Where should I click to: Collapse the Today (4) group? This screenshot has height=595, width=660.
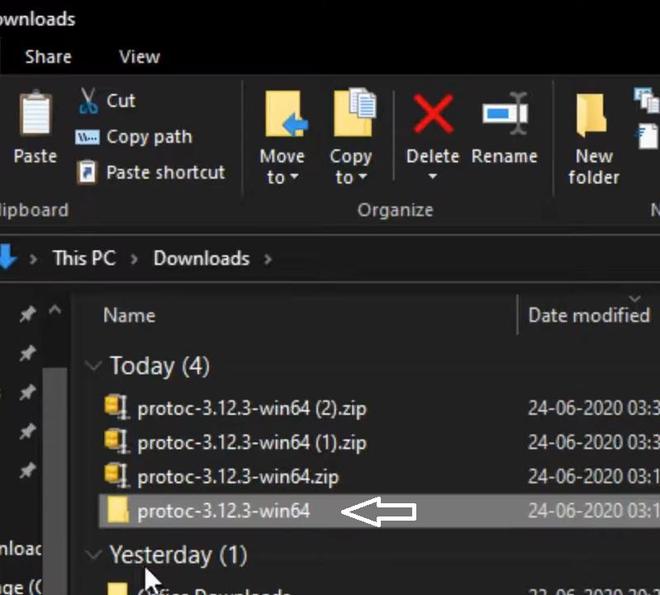93,365
